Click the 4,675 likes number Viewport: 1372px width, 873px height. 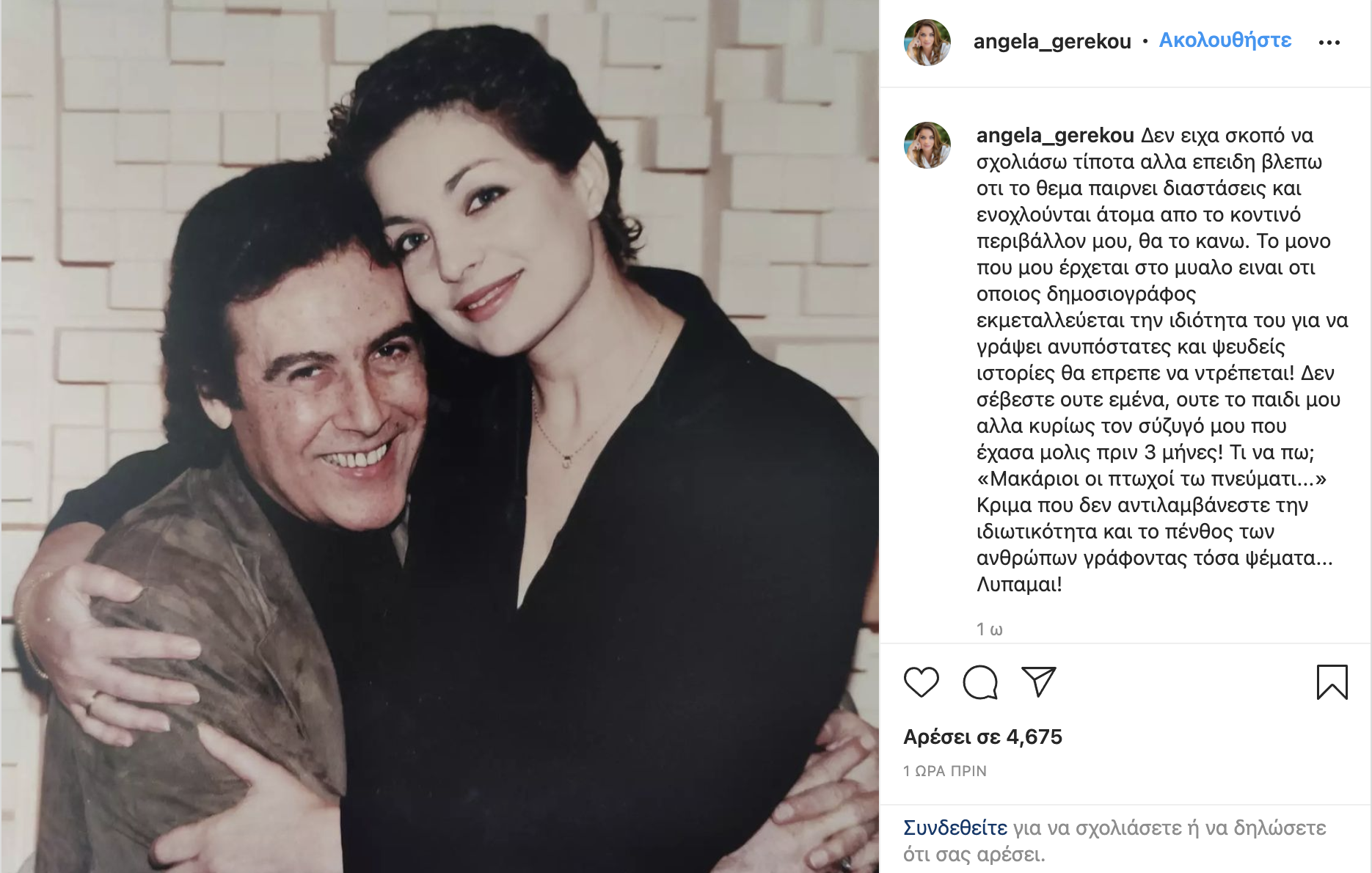[x=1035, y=737]
